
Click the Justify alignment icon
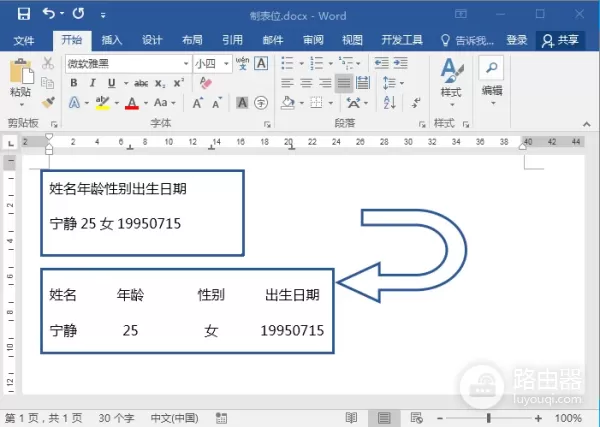[x=344, y=83]
